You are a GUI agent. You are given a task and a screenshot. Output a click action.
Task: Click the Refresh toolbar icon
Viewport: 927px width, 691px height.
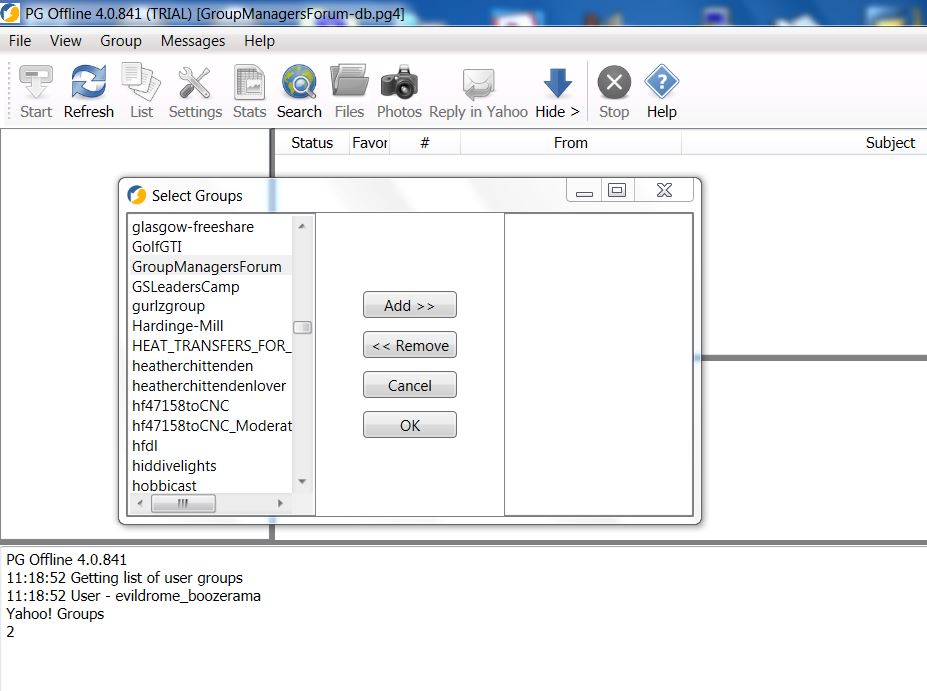pos(89,82)
